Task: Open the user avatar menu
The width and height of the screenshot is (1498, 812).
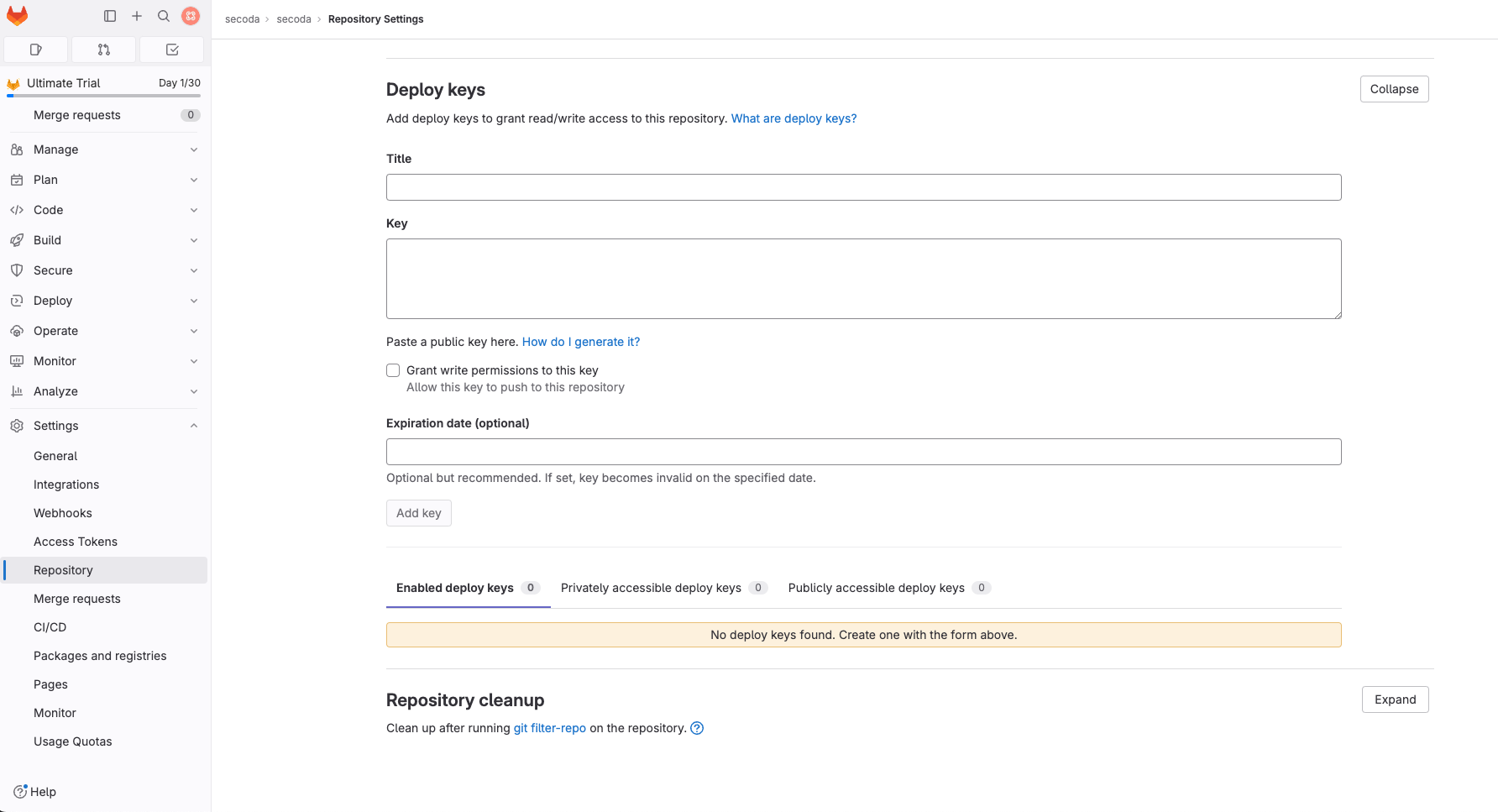Action: tap(191, 16)
